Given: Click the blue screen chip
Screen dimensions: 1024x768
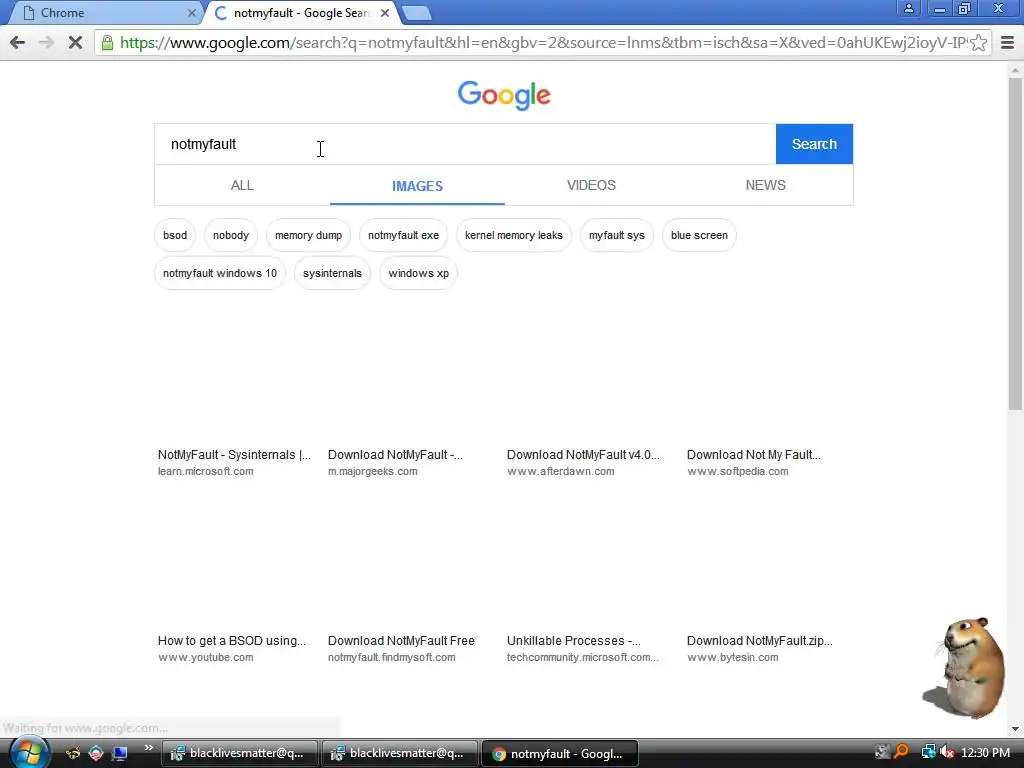Looking at the screenshot, I should [699, 235].
